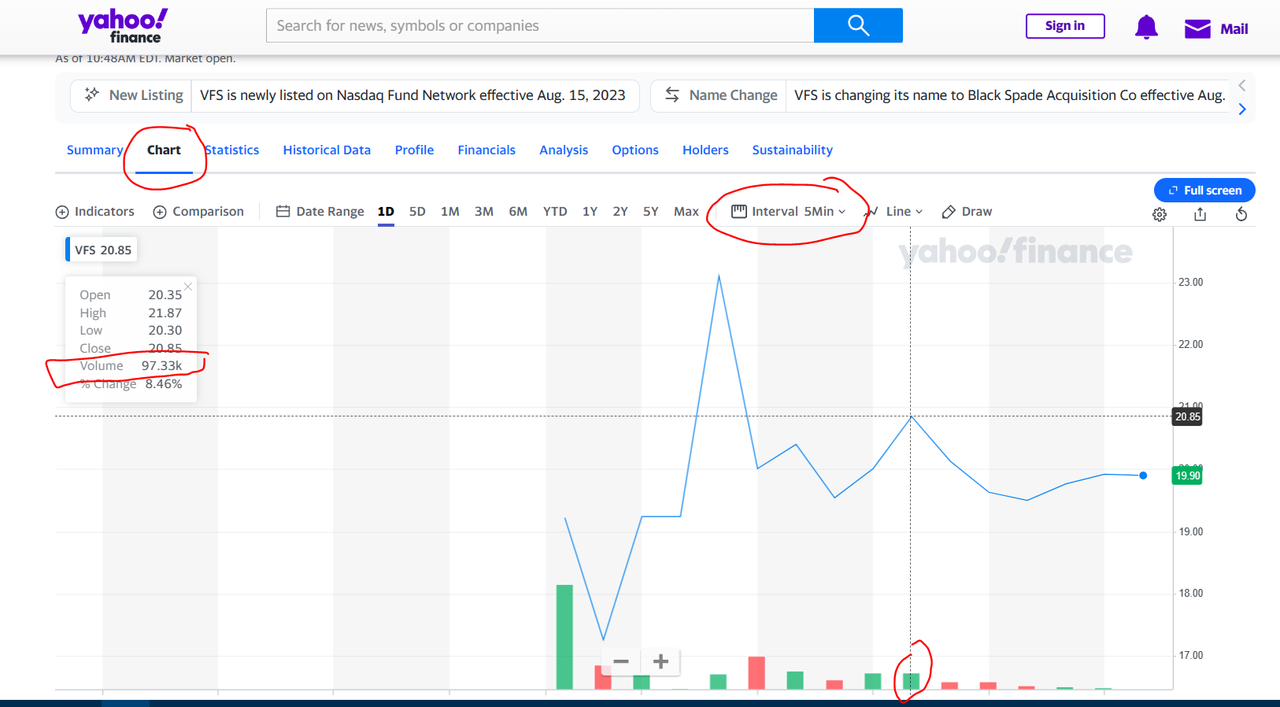Screen dimensions: 1280x707
Task: Open the Profile tab
Action: point(414,150)
